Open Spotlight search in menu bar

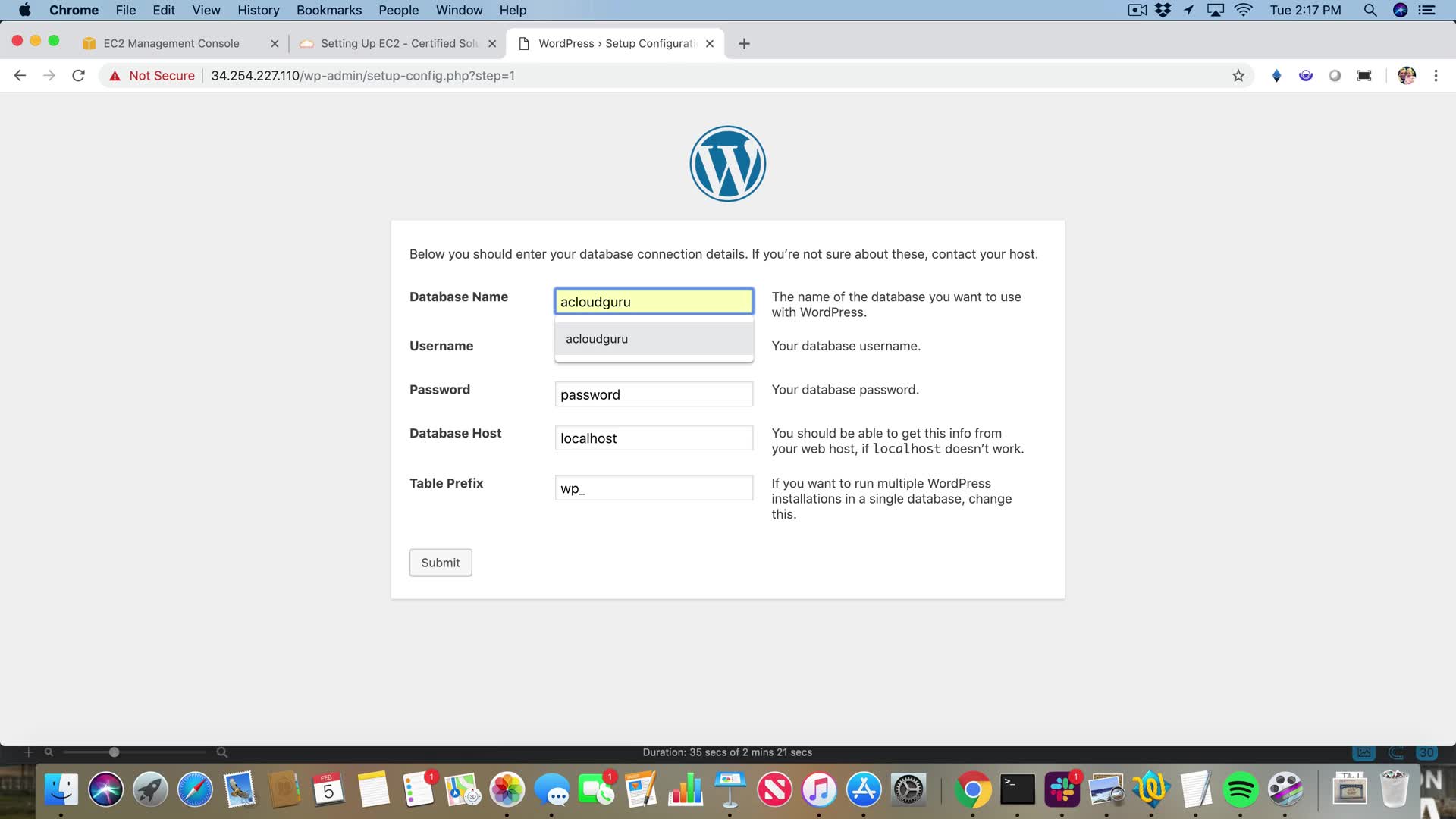(1370, 10)
